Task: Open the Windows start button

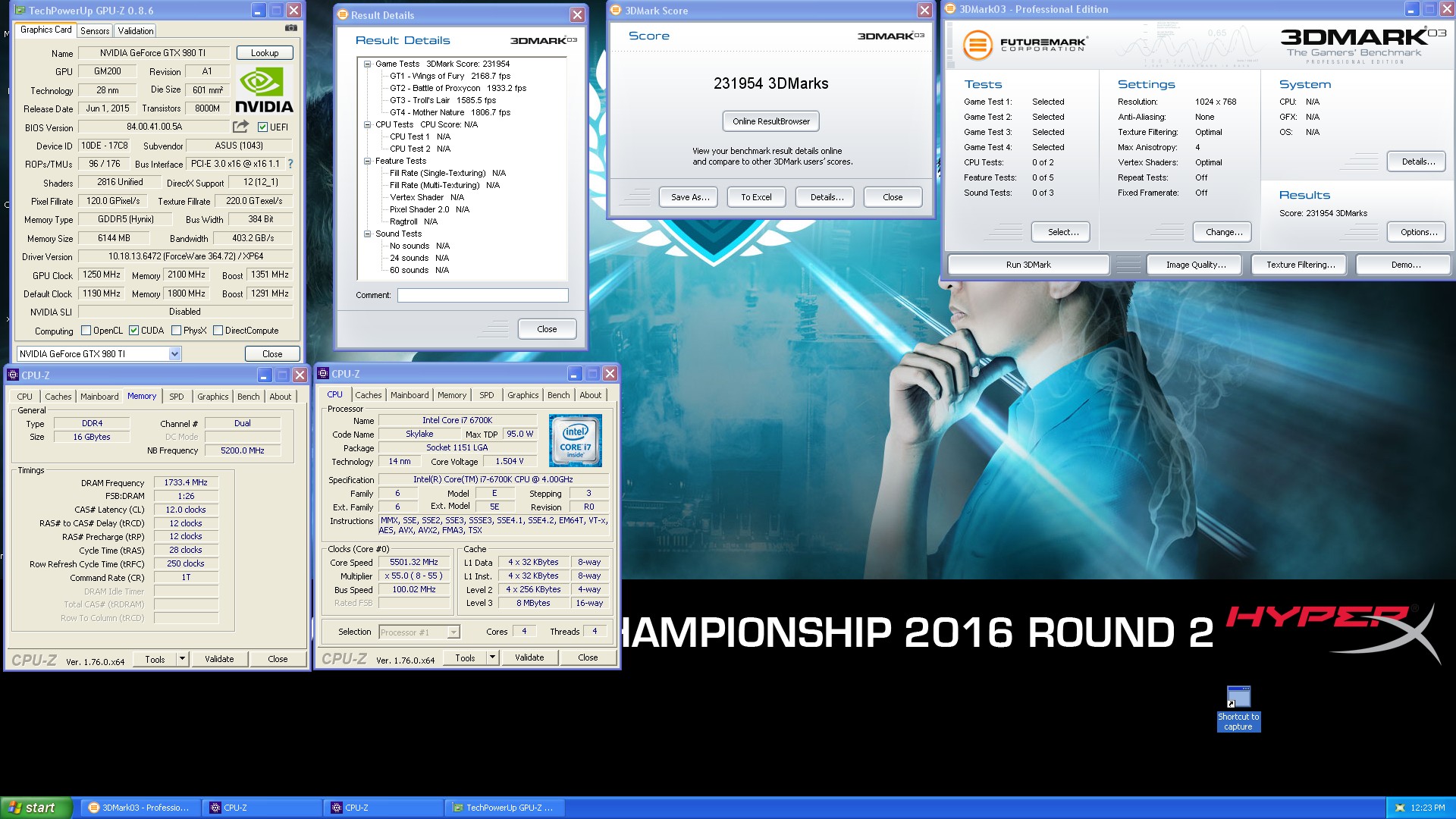Action: pos(36,808)
